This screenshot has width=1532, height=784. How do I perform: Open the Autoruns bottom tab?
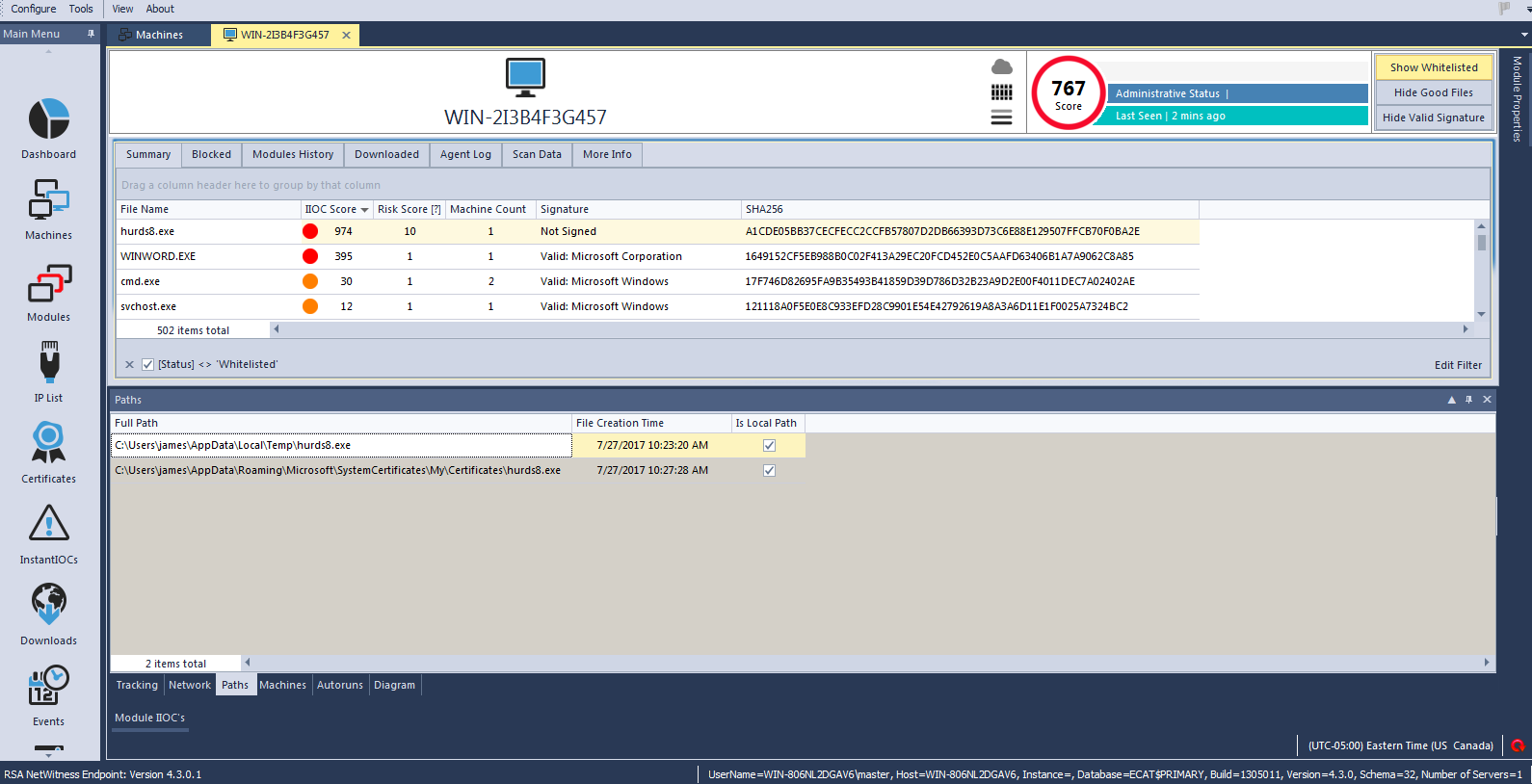pos(340,686)
